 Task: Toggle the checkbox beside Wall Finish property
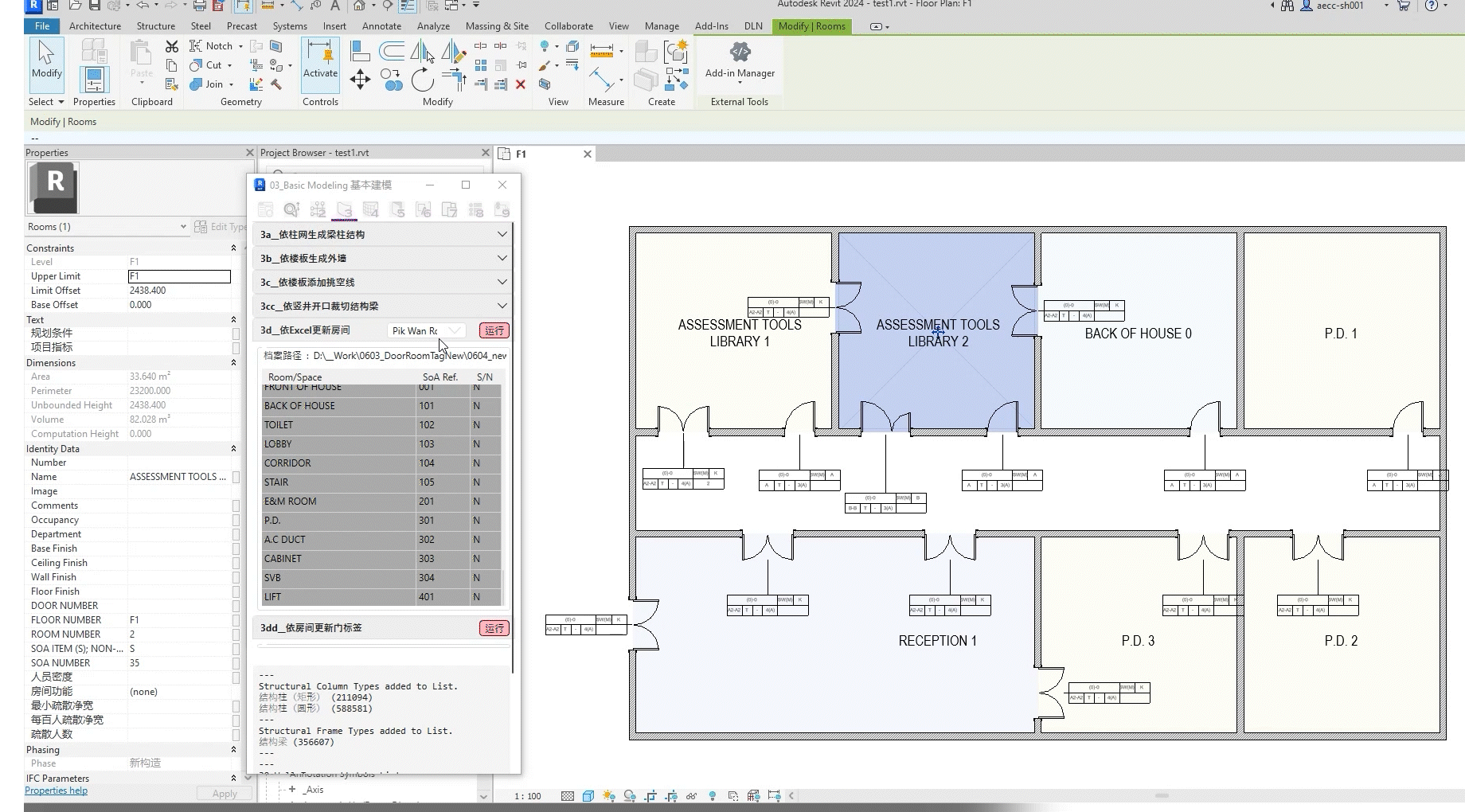pos(236,577)
